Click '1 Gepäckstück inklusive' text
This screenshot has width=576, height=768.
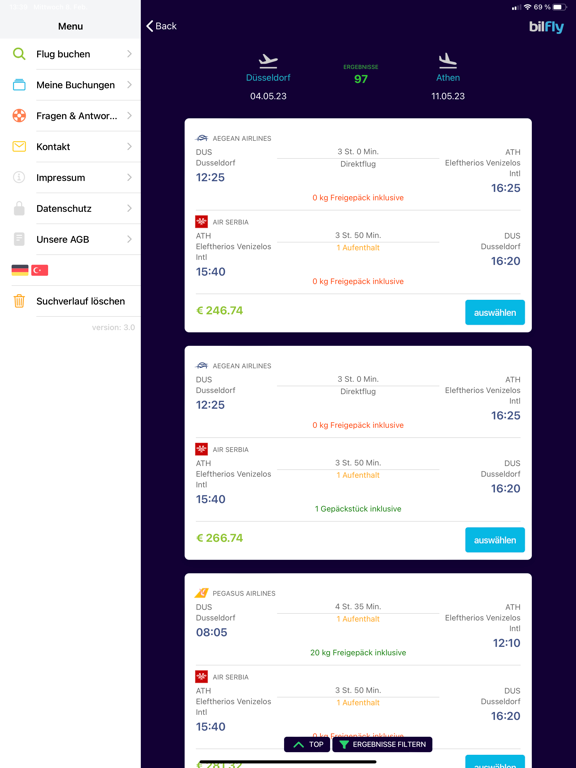(x=358, y=508)
